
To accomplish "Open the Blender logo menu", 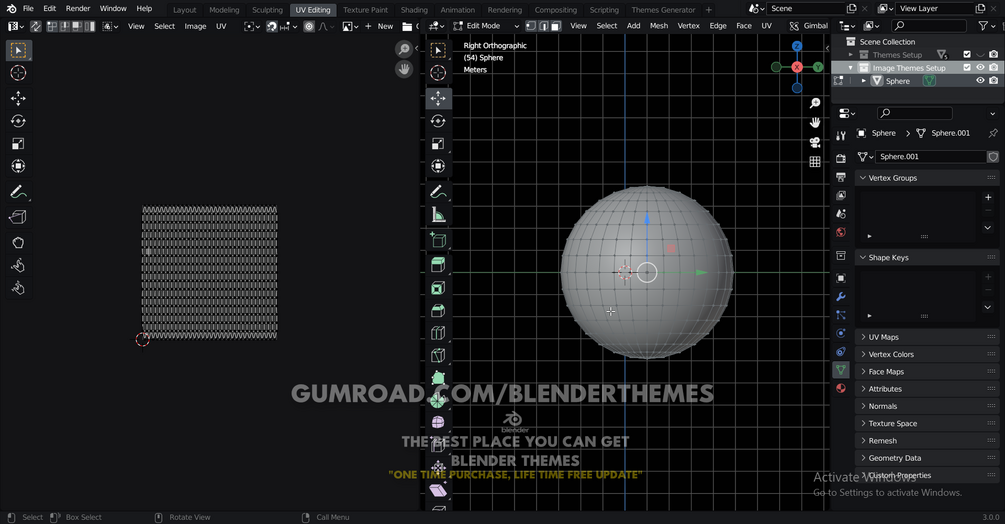I will coord(11,8).
